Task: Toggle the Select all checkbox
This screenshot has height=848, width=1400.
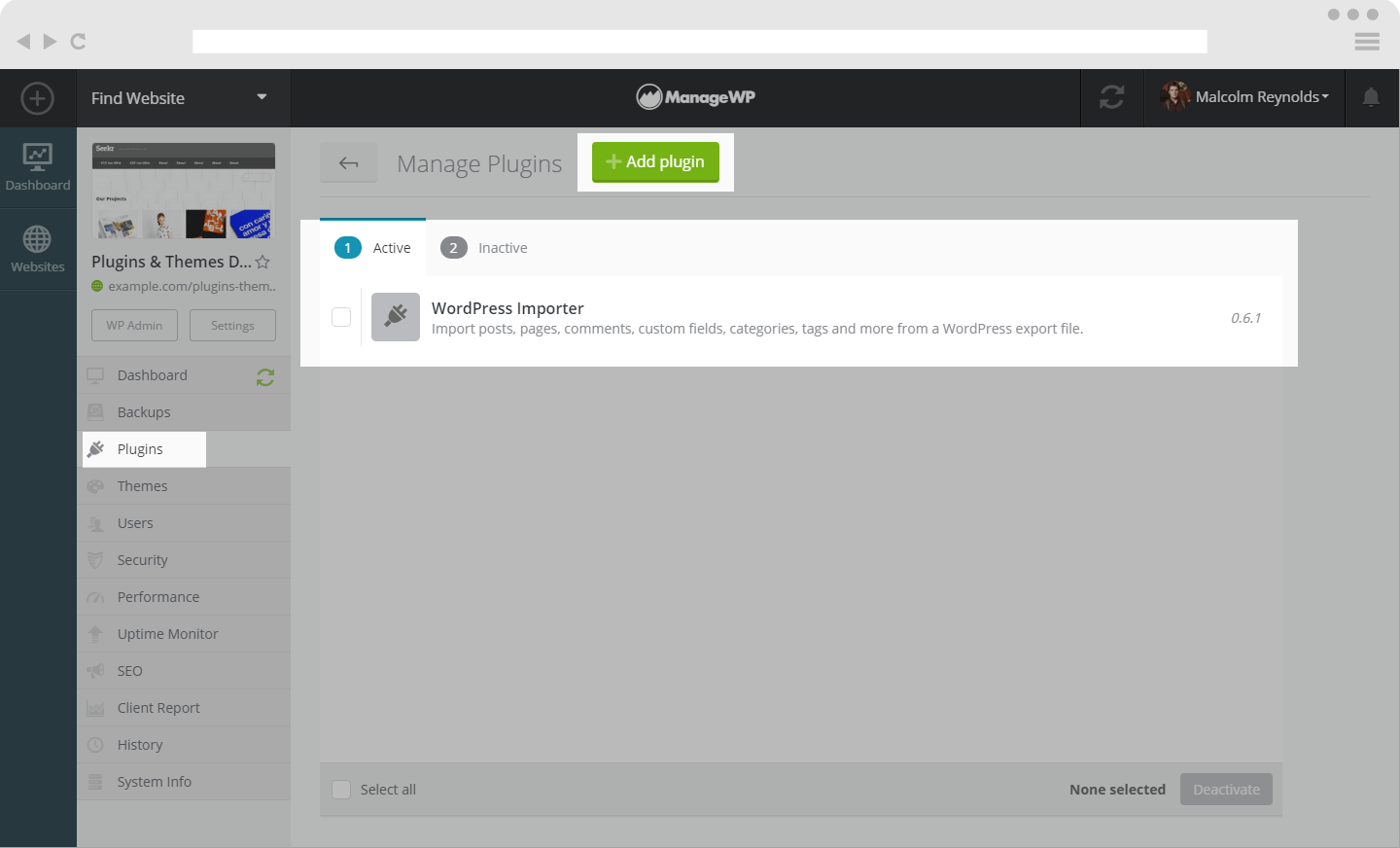Action: pyautogui.click(x=341, y=790)
